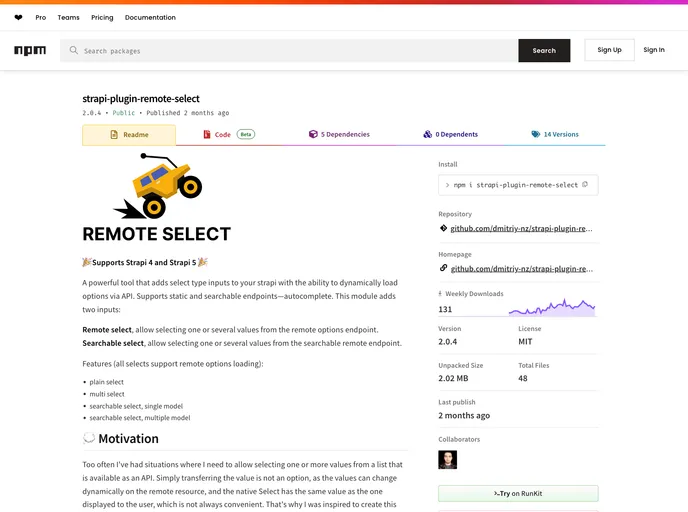
Task: Click 'Supports Strapi 4 and Strapi 5' line
Action: point(144,262)
